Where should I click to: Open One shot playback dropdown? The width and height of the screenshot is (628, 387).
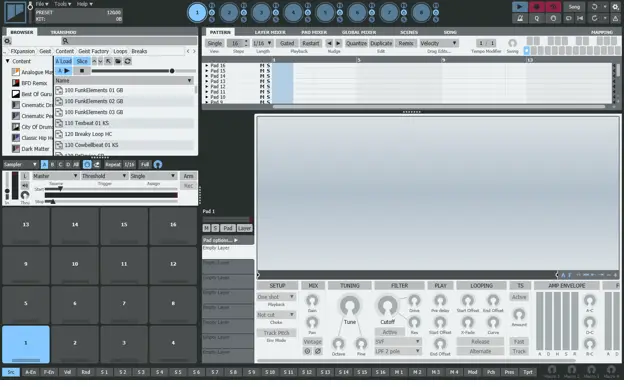click(276, 297)
